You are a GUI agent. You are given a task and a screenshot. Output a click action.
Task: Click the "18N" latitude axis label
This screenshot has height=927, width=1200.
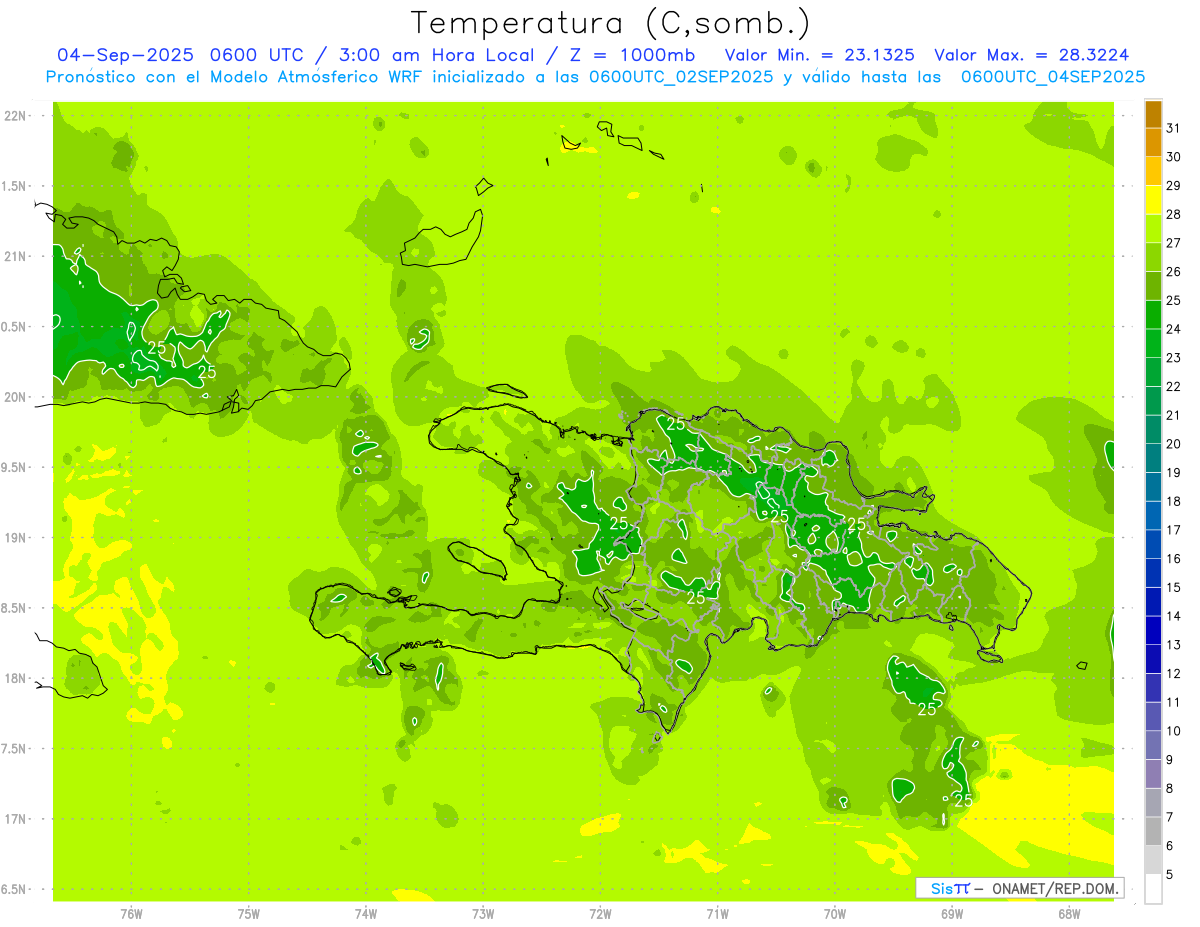17,679
